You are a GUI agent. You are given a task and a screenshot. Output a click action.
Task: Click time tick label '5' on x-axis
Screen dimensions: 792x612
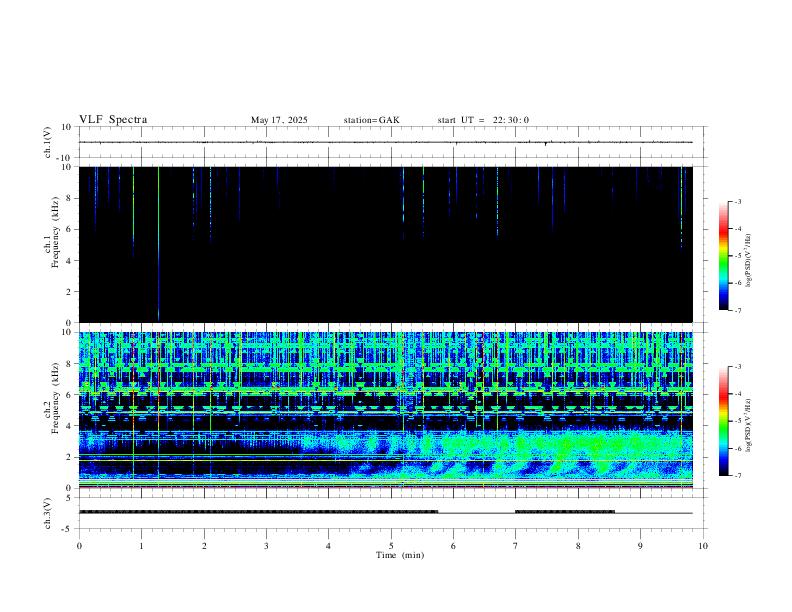click(x=391, y=546)
